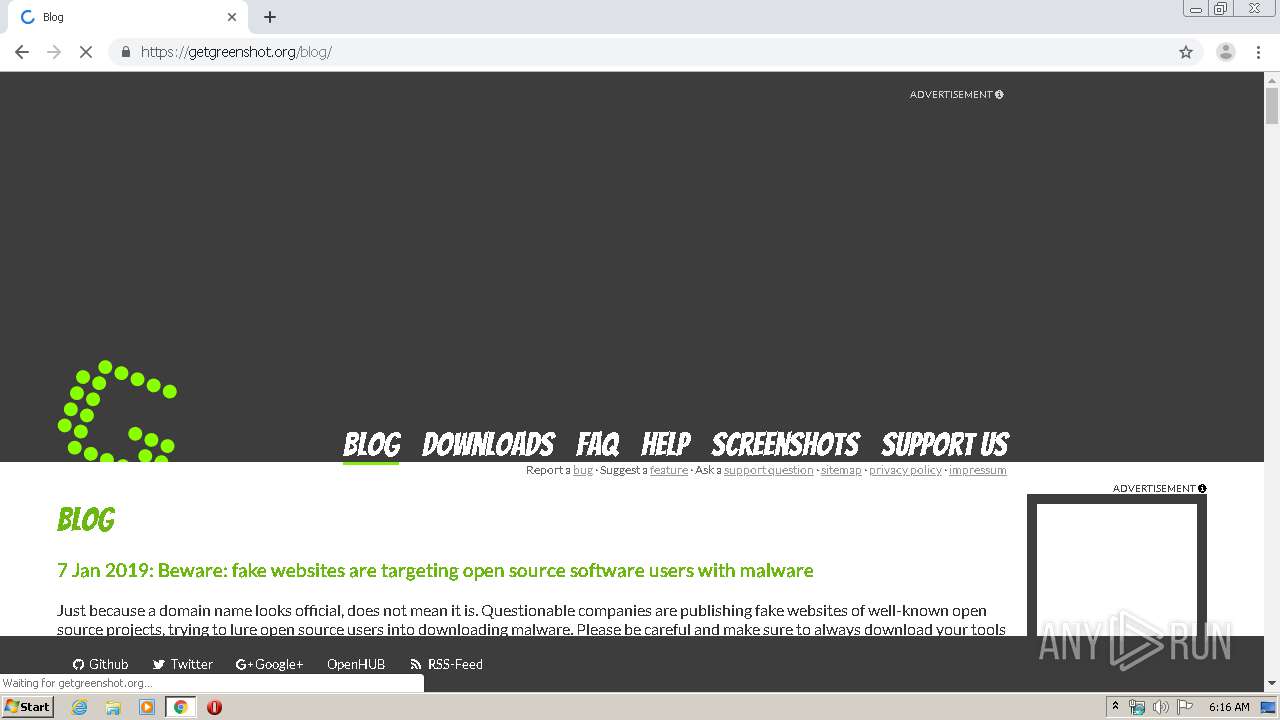This screenshot has width=1280, height=720.
Task: Close the Blog tab
Action: pyautogui.click(x=232, y=17)
